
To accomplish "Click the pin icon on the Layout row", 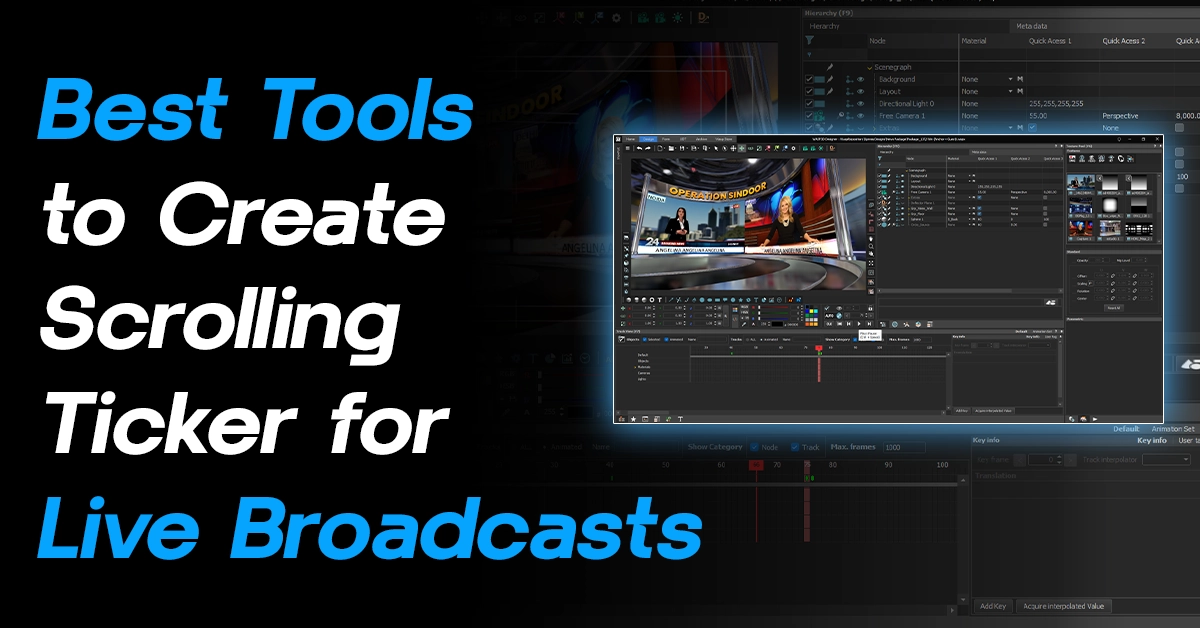I will point(829,91).
